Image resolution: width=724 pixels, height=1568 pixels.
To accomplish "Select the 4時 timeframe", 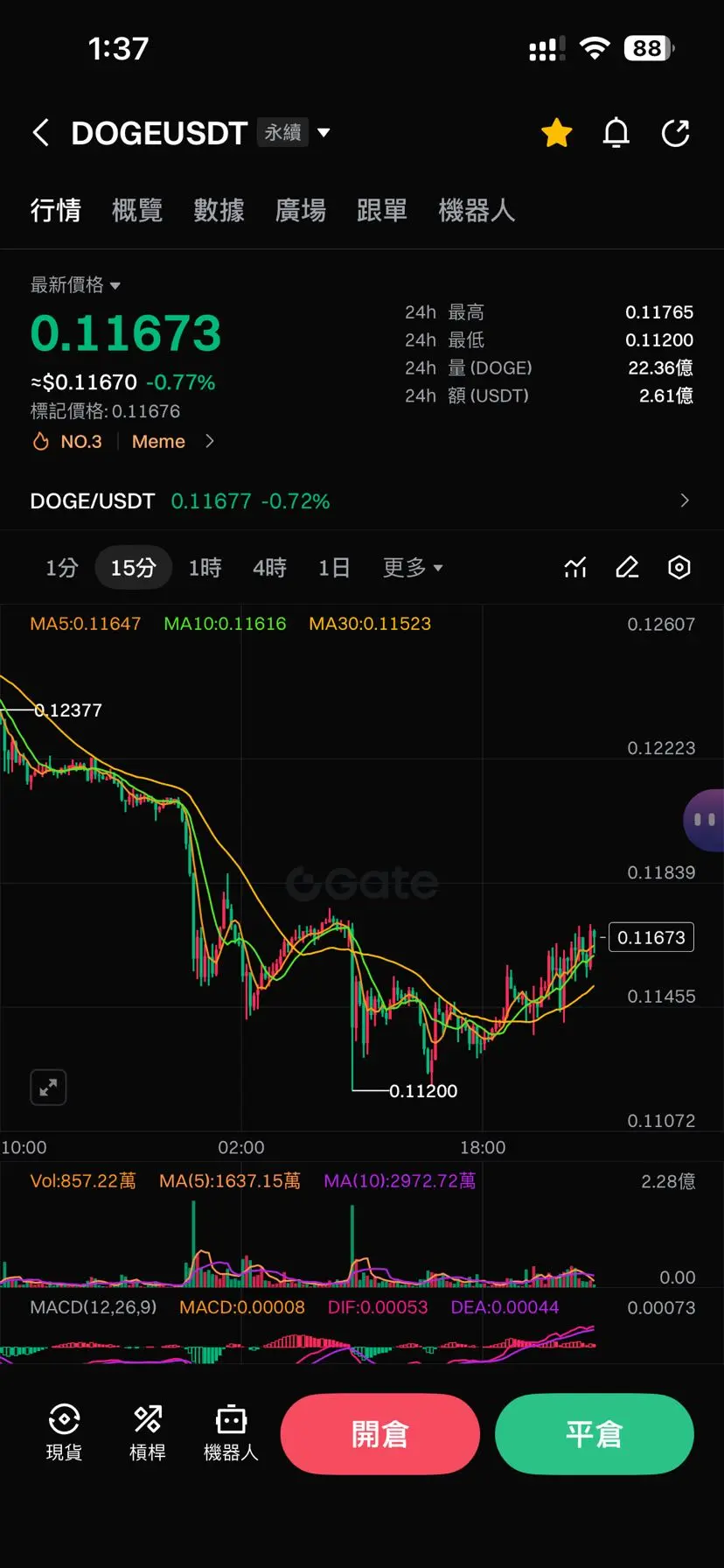I will 270,568.
